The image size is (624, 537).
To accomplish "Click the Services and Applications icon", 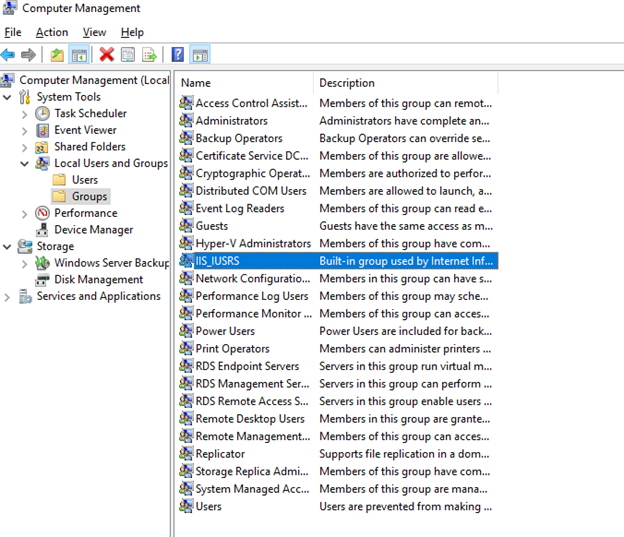I will [25, 297].
